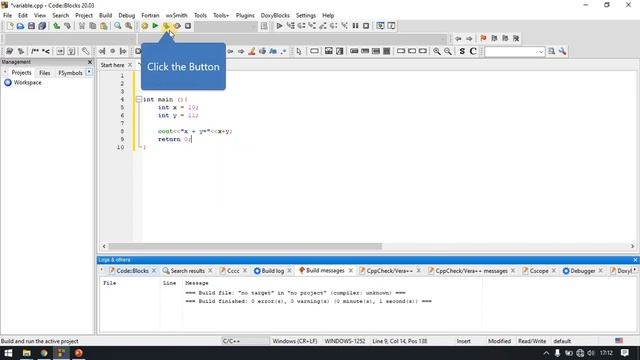Viewport: 640px width, 360px height.
Task: Click the Build and run icon
Action: pyautogui.click(x=166, y=26)
